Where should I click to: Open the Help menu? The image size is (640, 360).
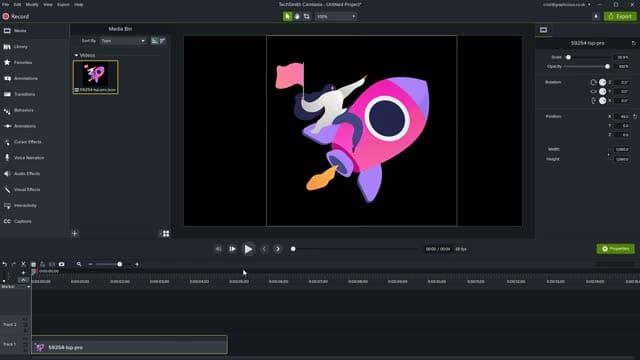[x=79, y=4]
